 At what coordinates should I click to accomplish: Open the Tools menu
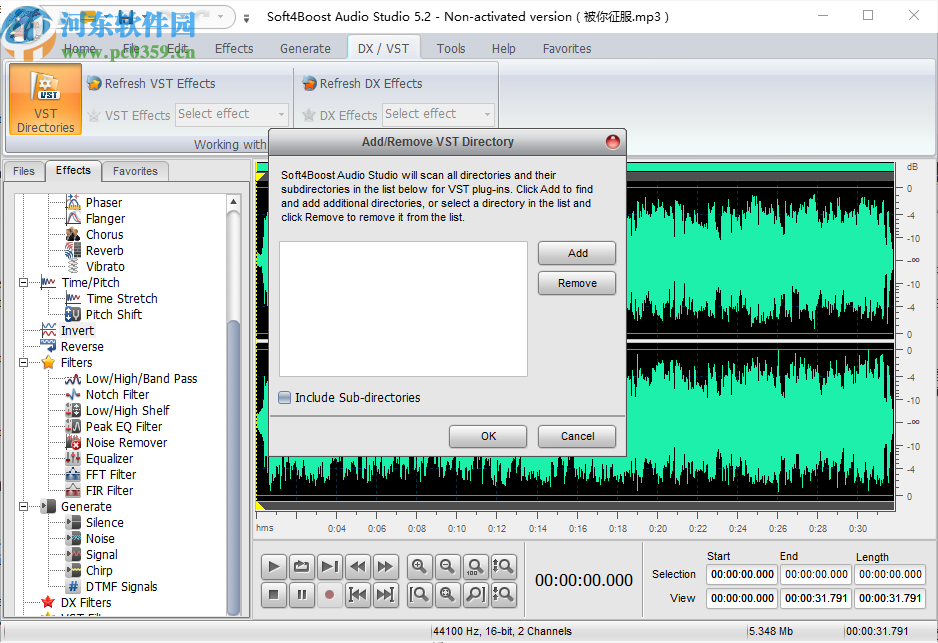coord(450,48)
